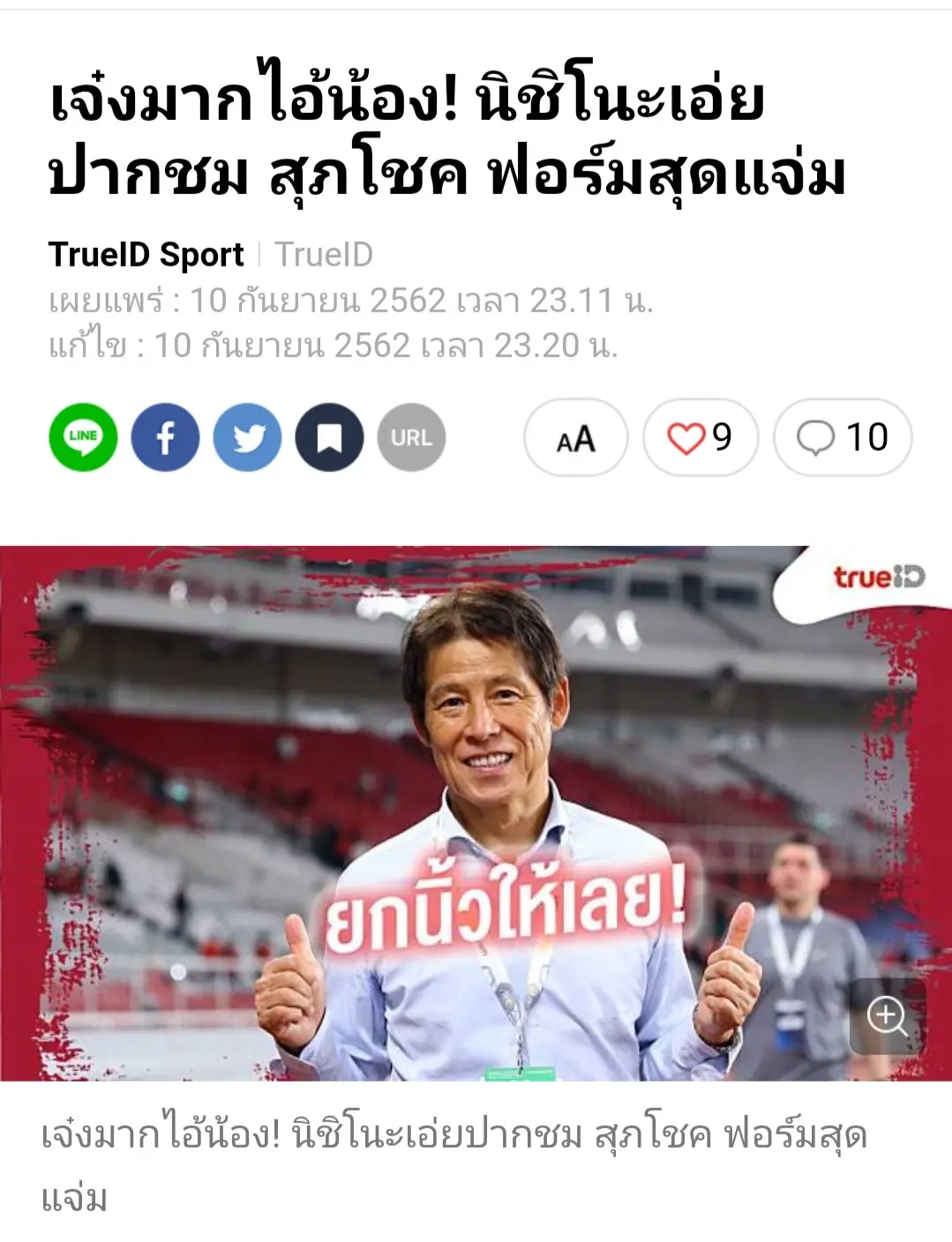The width and height of the screenshot is (952, 1242).
Task: Follow the grey TrueID source link
Action: click(x=324, y=255)
